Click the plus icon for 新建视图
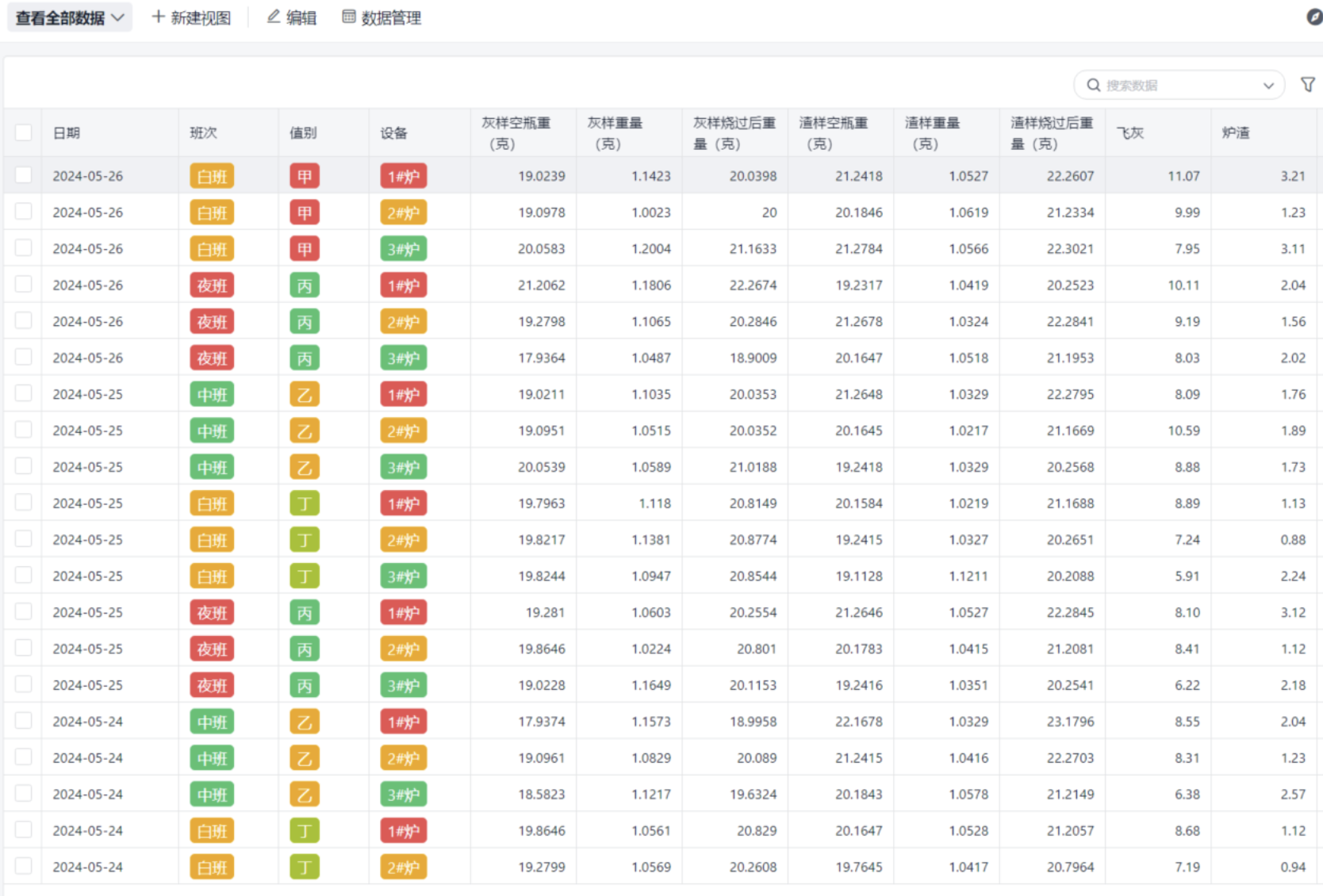 tap(158, 17)
